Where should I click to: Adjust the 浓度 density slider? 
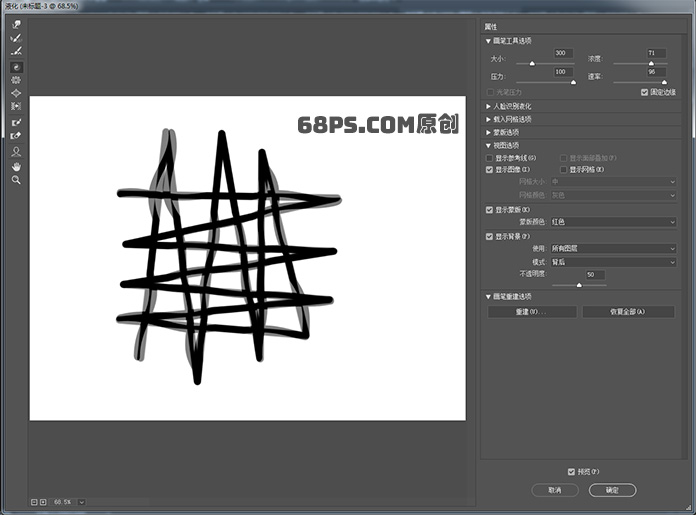(x=651, y=64)
